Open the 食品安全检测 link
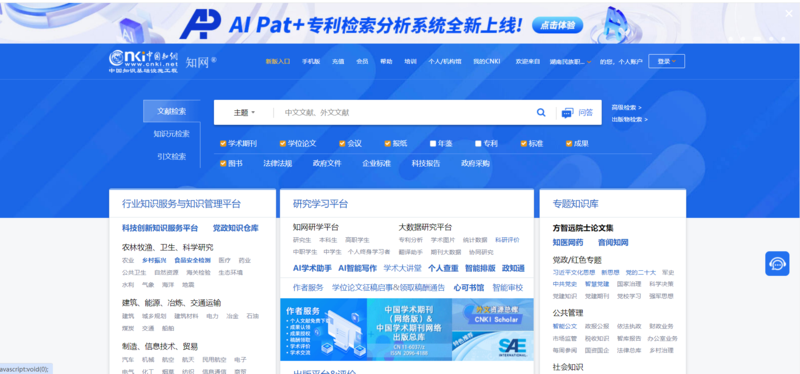The height and width of the screenshot is (374, 800). 192,260
